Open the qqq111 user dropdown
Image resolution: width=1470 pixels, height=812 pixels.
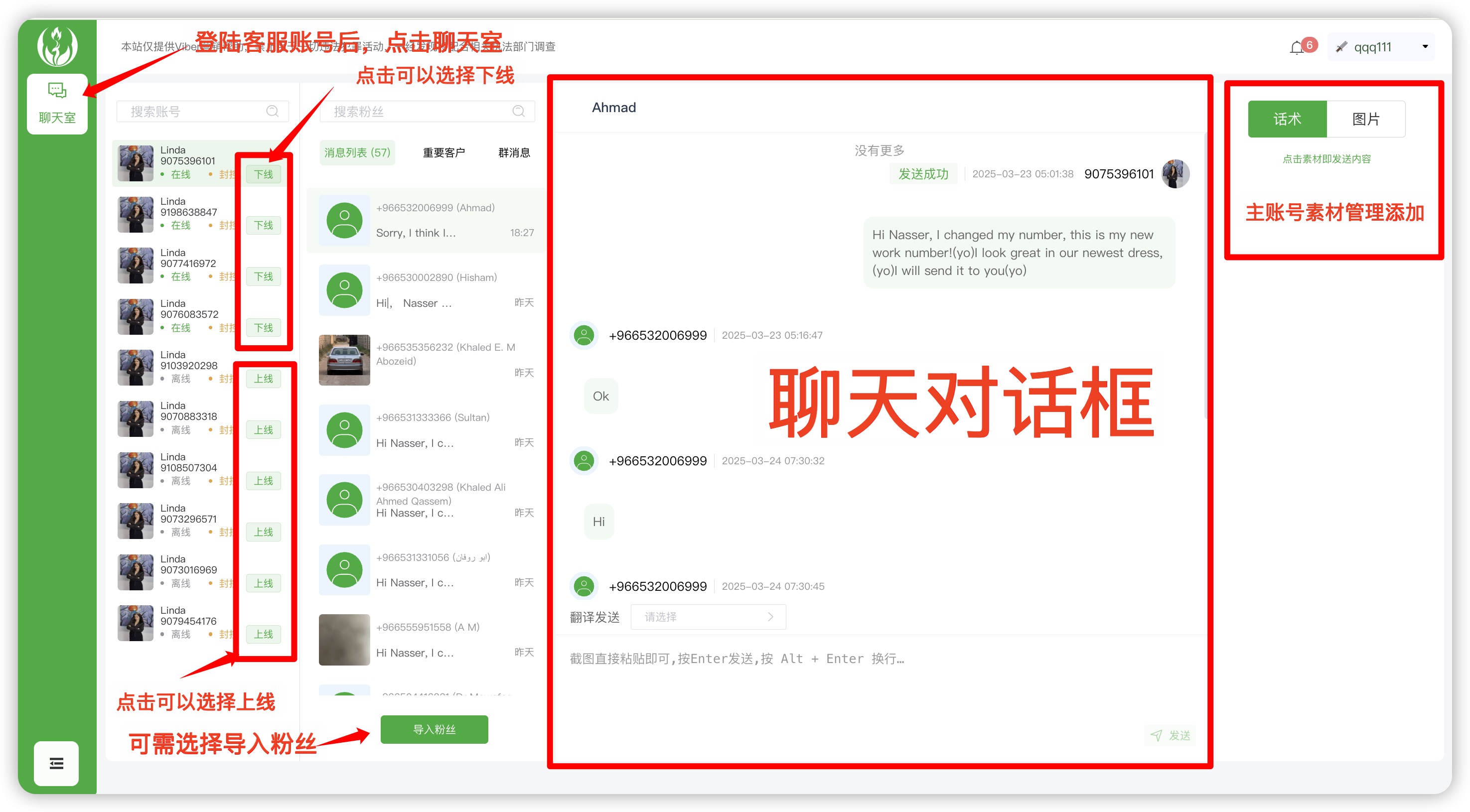click(1372, 47)
